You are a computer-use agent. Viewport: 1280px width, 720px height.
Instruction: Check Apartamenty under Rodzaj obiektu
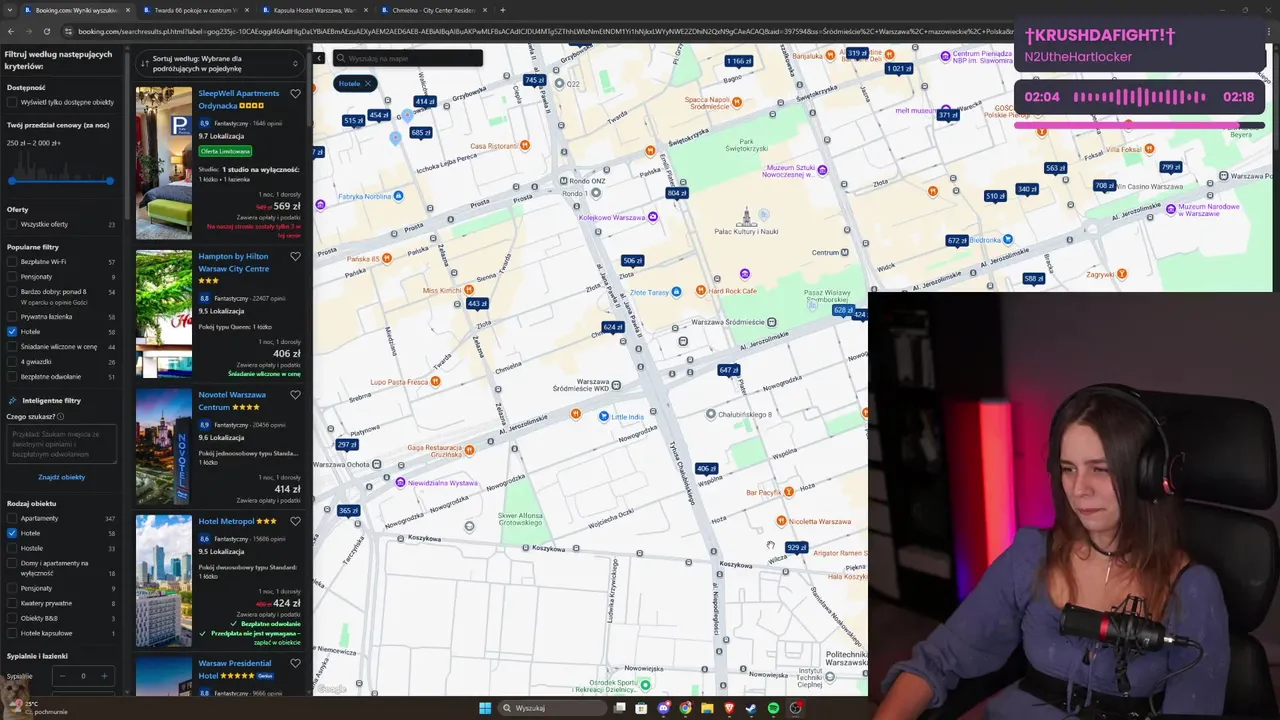pos(12,518)
